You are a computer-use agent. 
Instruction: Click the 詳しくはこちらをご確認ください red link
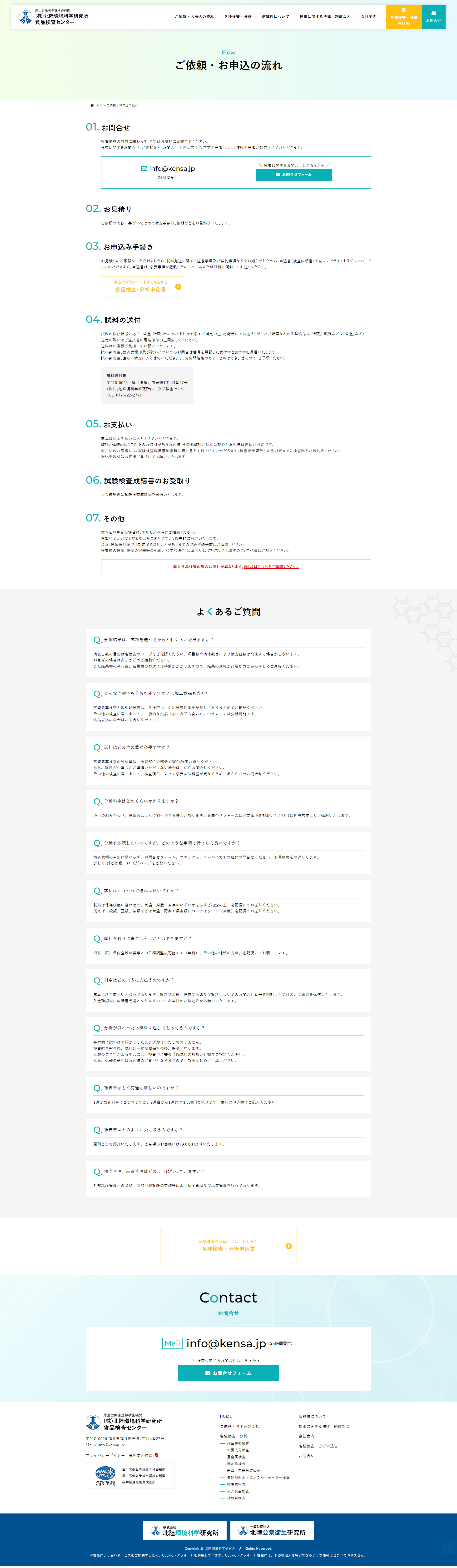(271, 567)
